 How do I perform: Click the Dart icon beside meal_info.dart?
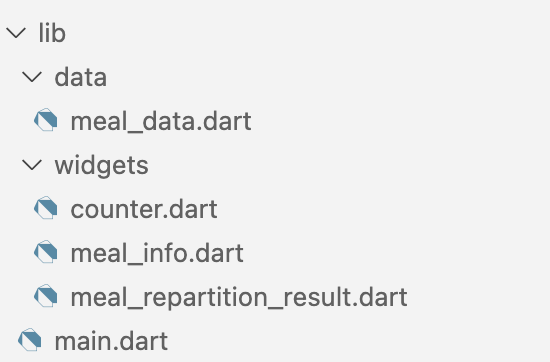point(46,252)
